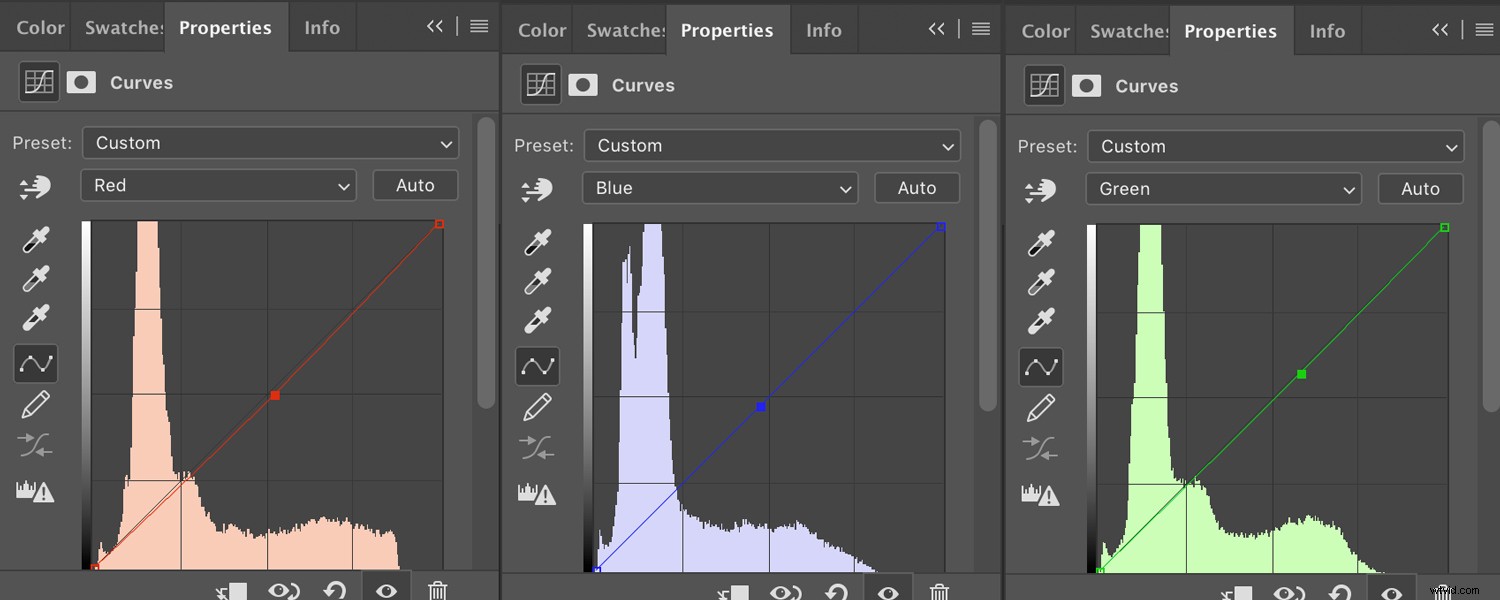The image size is (1500, 600).
Task: Select the pencil to draw the Blue curve freehand
Action: [537, 406]
